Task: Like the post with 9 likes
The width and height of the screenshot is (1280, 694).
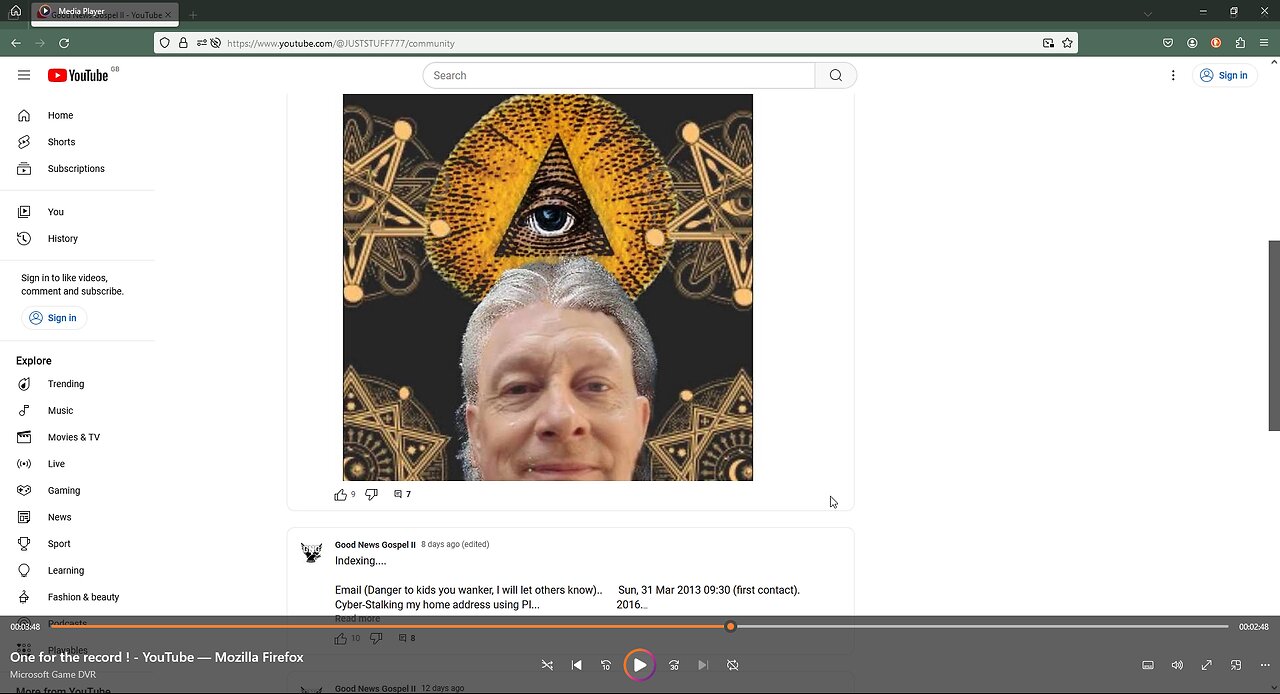Action: click(341, 494)
